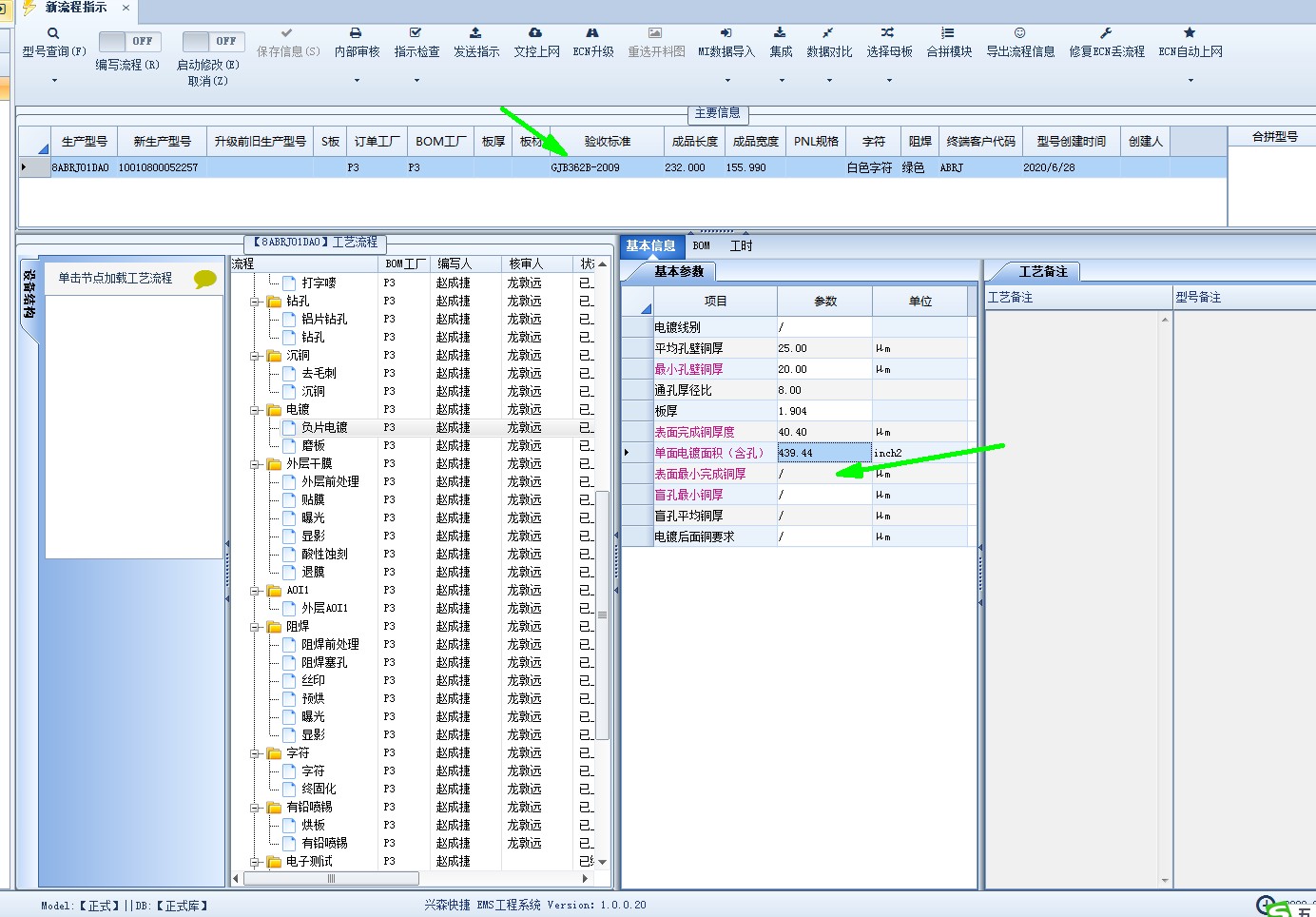The image size is (1316, 917).
Task: Click ECN自动上网 star icon
Action: (1190, 33)
